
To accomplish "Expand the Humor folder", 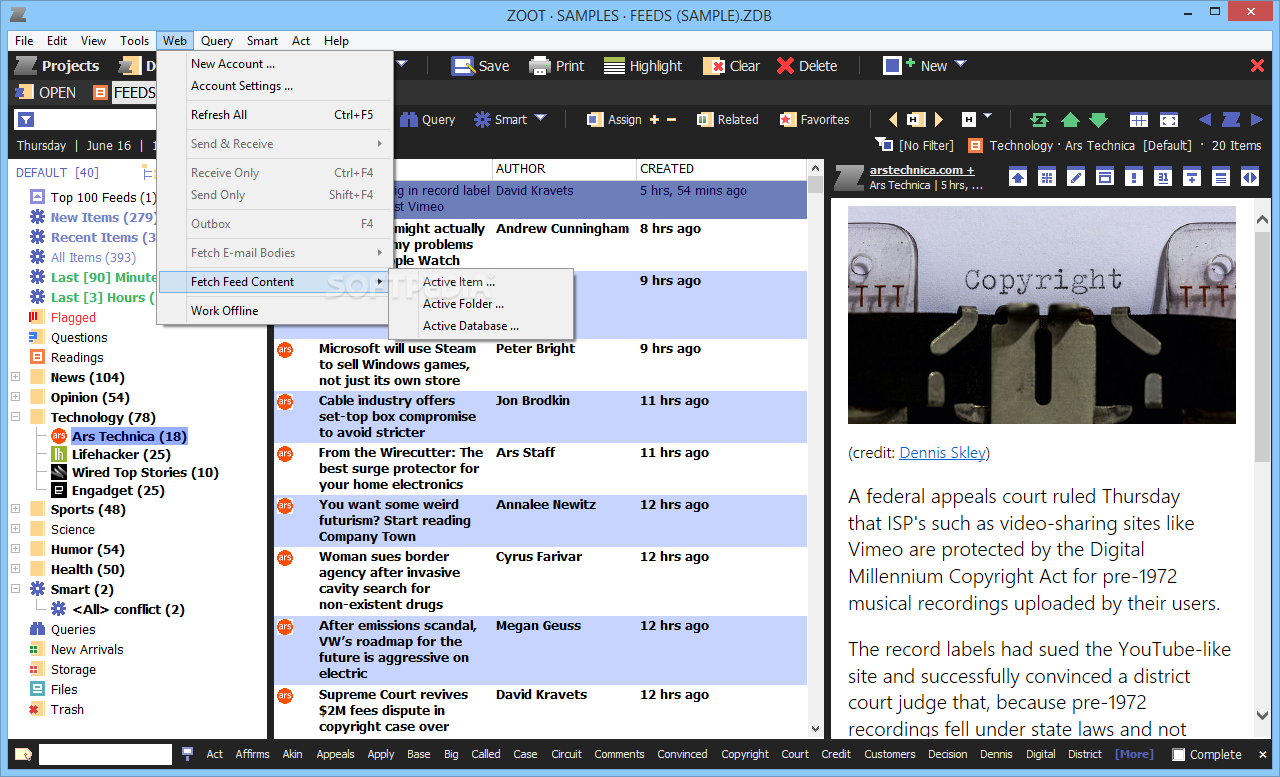I will tap(15, 549).
